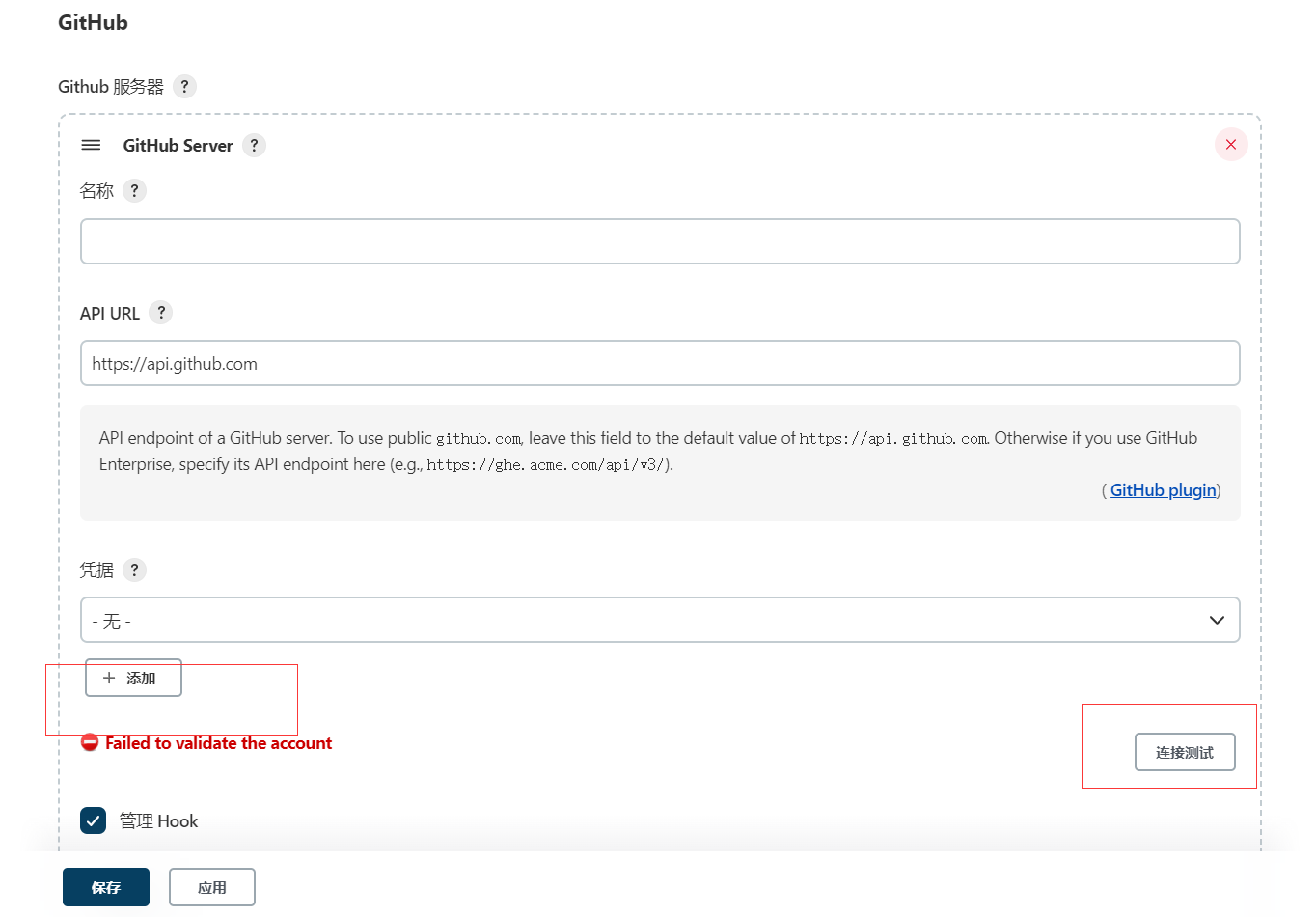Open help icon beside 名称 label
This screenshot has height=917, width=1316.
[x=135, y=191]
